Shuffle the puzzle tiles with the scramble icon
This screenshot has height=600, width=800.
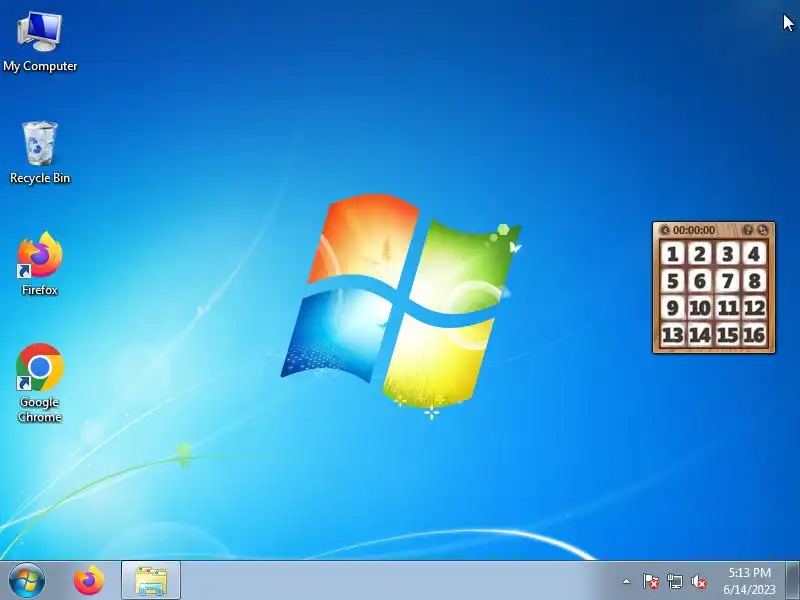click(762, 230)
